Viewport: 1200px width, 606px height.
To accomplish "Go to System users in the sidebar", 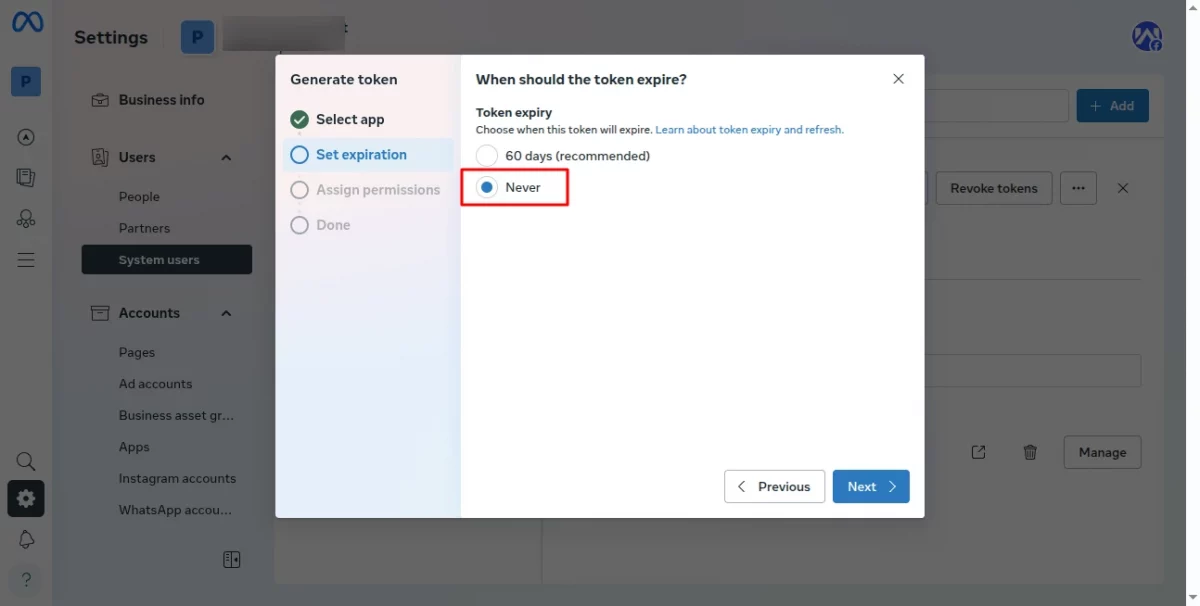I will [x=166, y=259].
